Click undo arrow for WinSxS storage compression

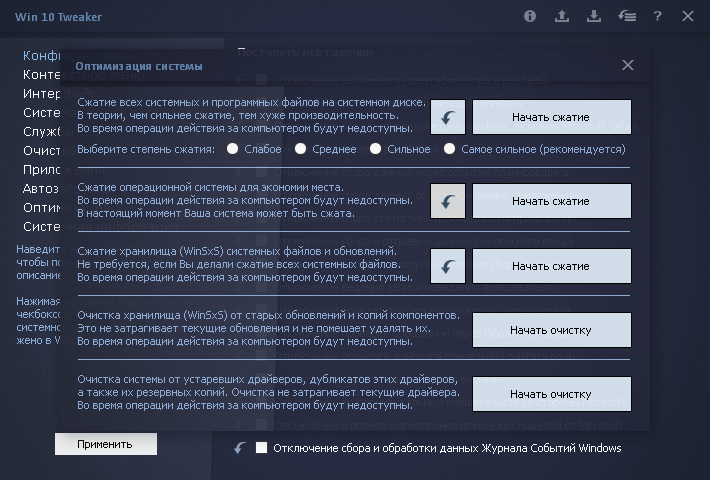pos(448,266)
